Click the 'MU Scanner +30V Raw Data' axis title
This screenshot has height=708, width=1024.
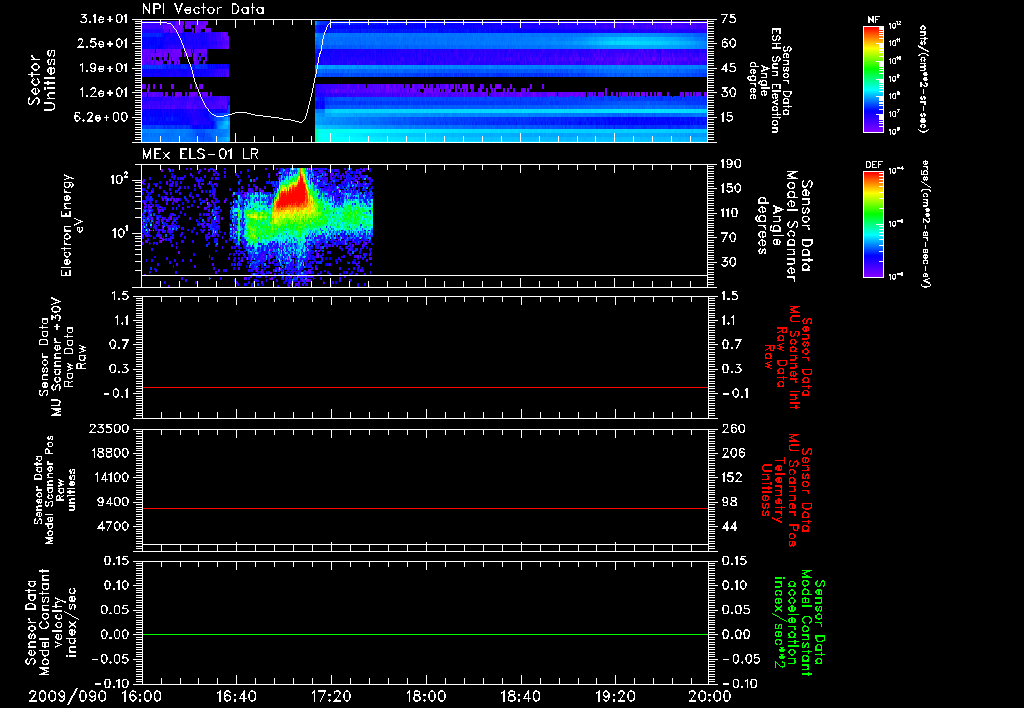click(x=62, y=357)
